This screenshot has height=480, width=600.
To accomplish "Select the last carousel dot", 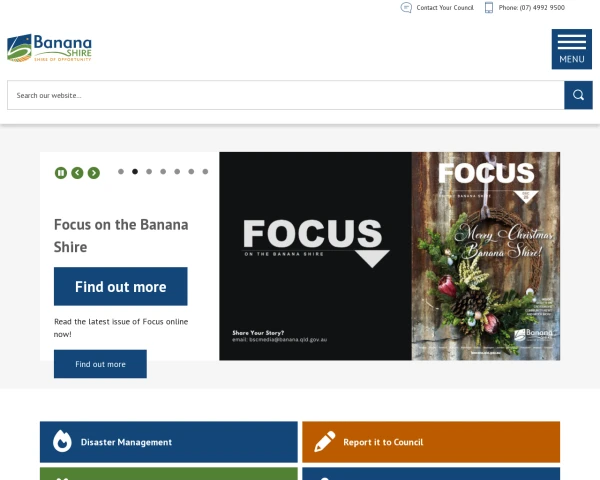I will [205, 171].
